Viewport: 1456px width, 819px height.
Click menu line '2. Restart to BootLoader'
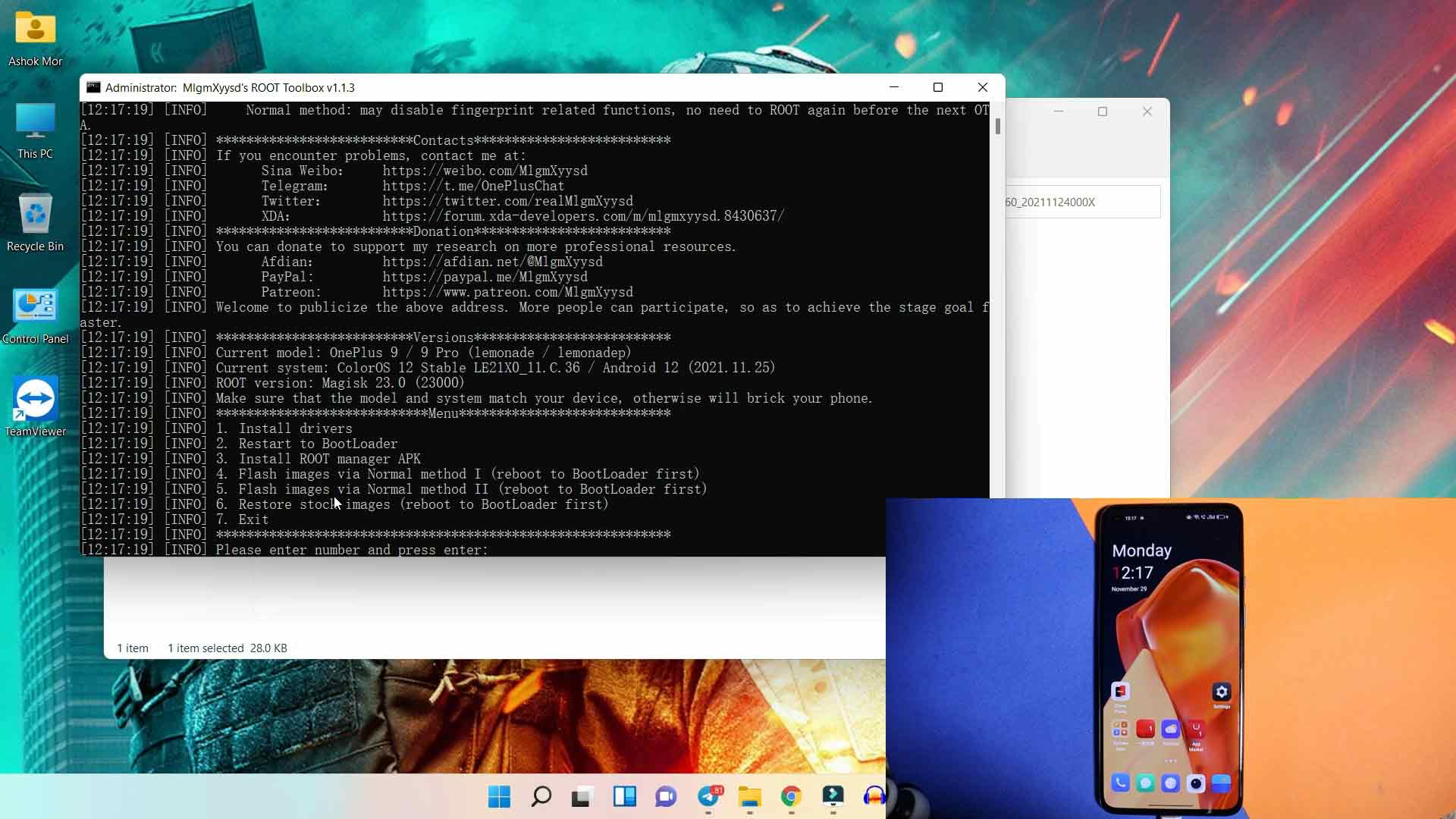pyautogui.click(x=307, y=444)
